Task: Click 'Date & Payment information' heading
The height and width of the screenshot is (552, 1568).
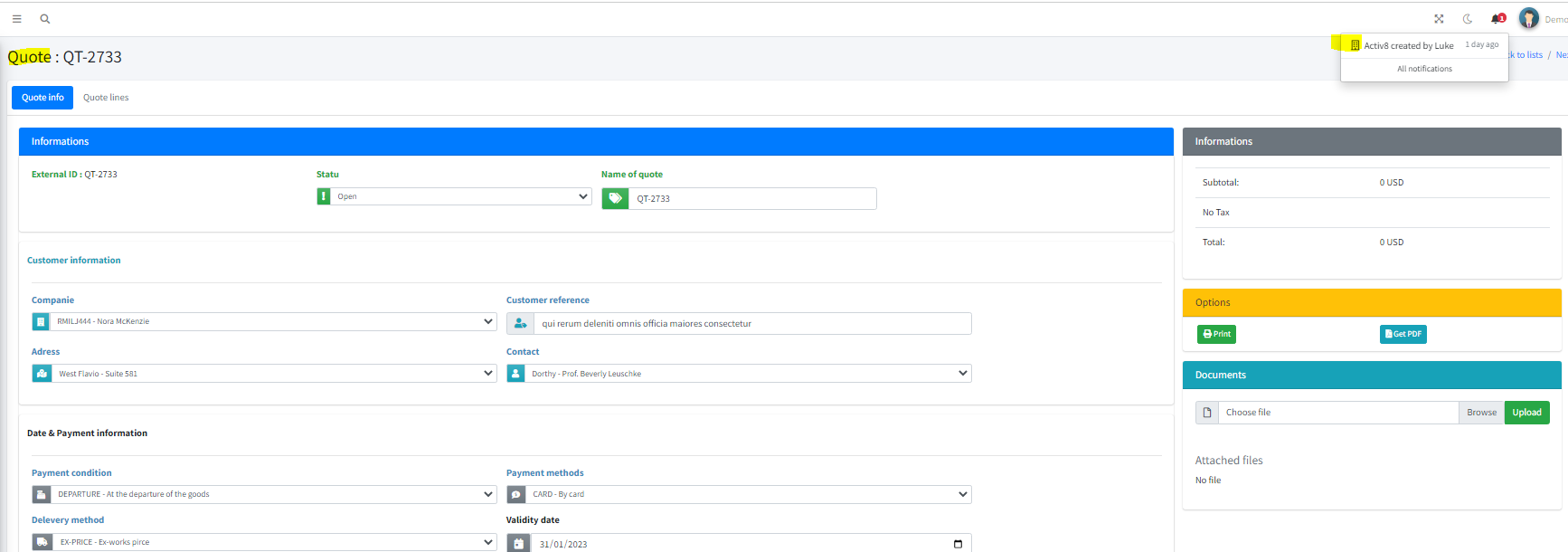Action: tap(87, 433)
